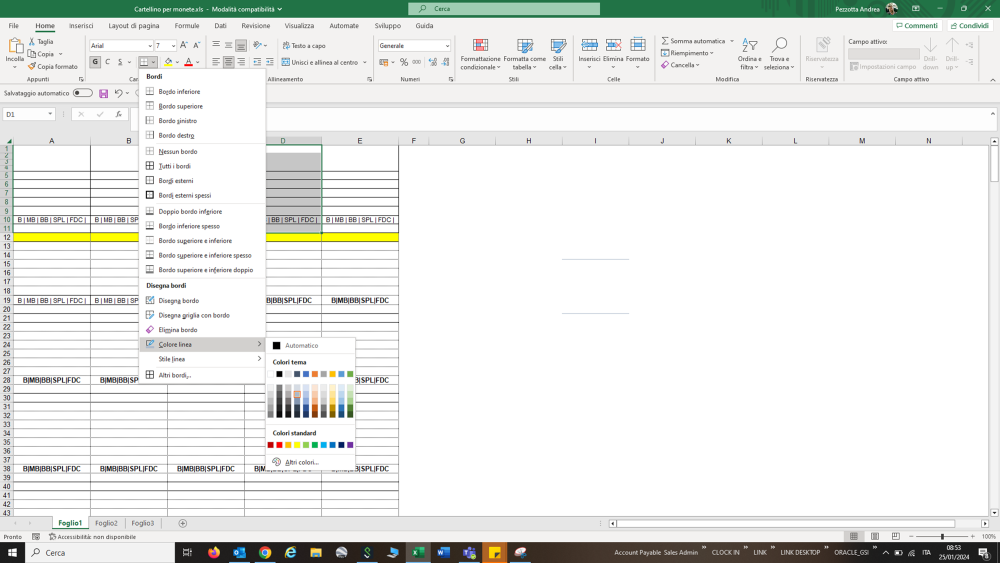This screenshot has width=1000, height=563.
Task: Pick the red standard color swatch
Action: point(279,445)
